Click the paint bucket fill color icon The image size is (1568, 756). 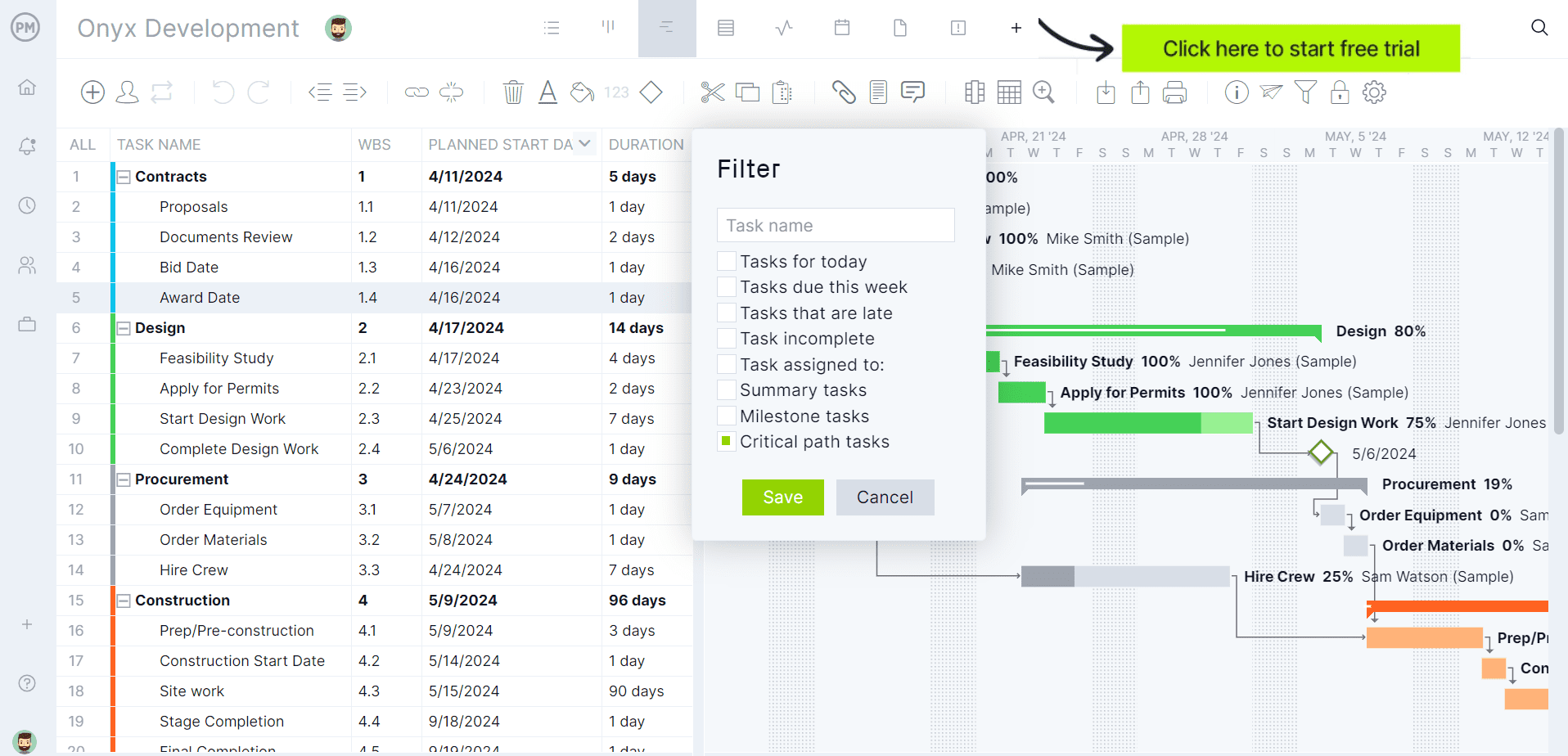[582, 92]
